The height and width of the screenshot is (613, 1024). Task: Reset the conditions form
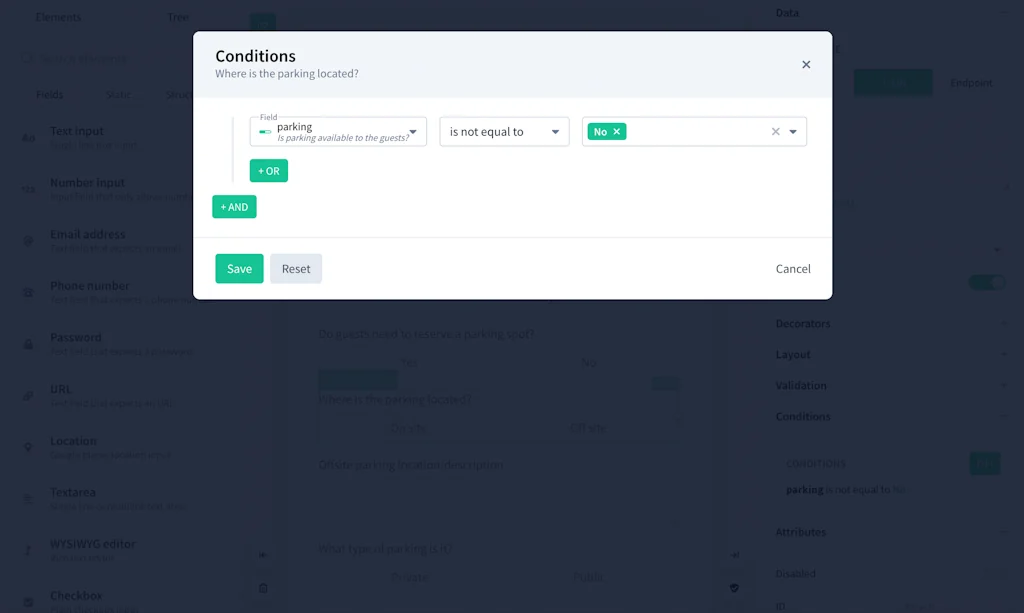point(296,268)
